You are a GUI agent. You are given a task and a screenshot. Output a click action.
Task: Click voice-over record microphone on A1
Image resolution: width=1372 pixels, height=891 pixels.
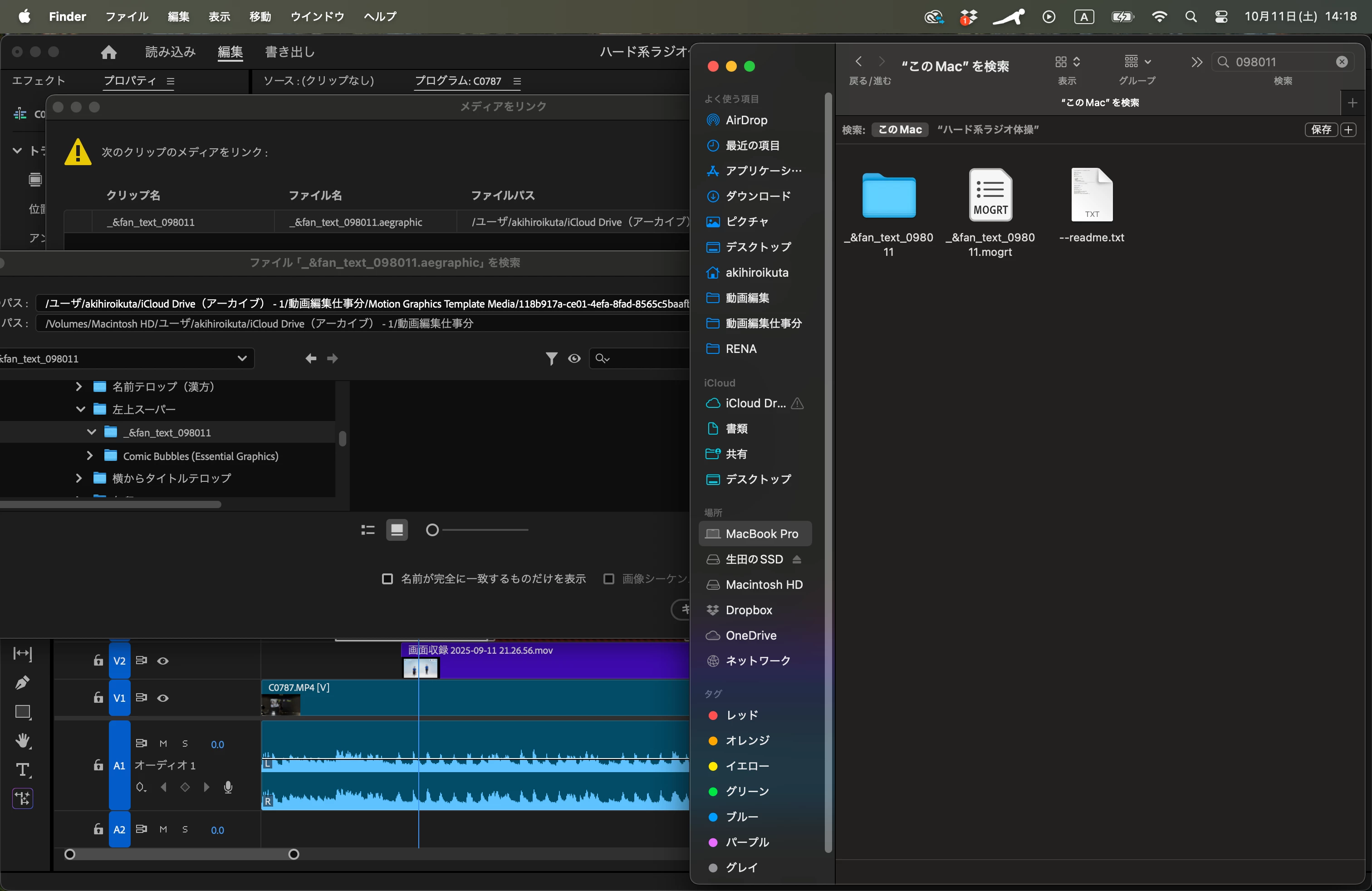point(228,787)
